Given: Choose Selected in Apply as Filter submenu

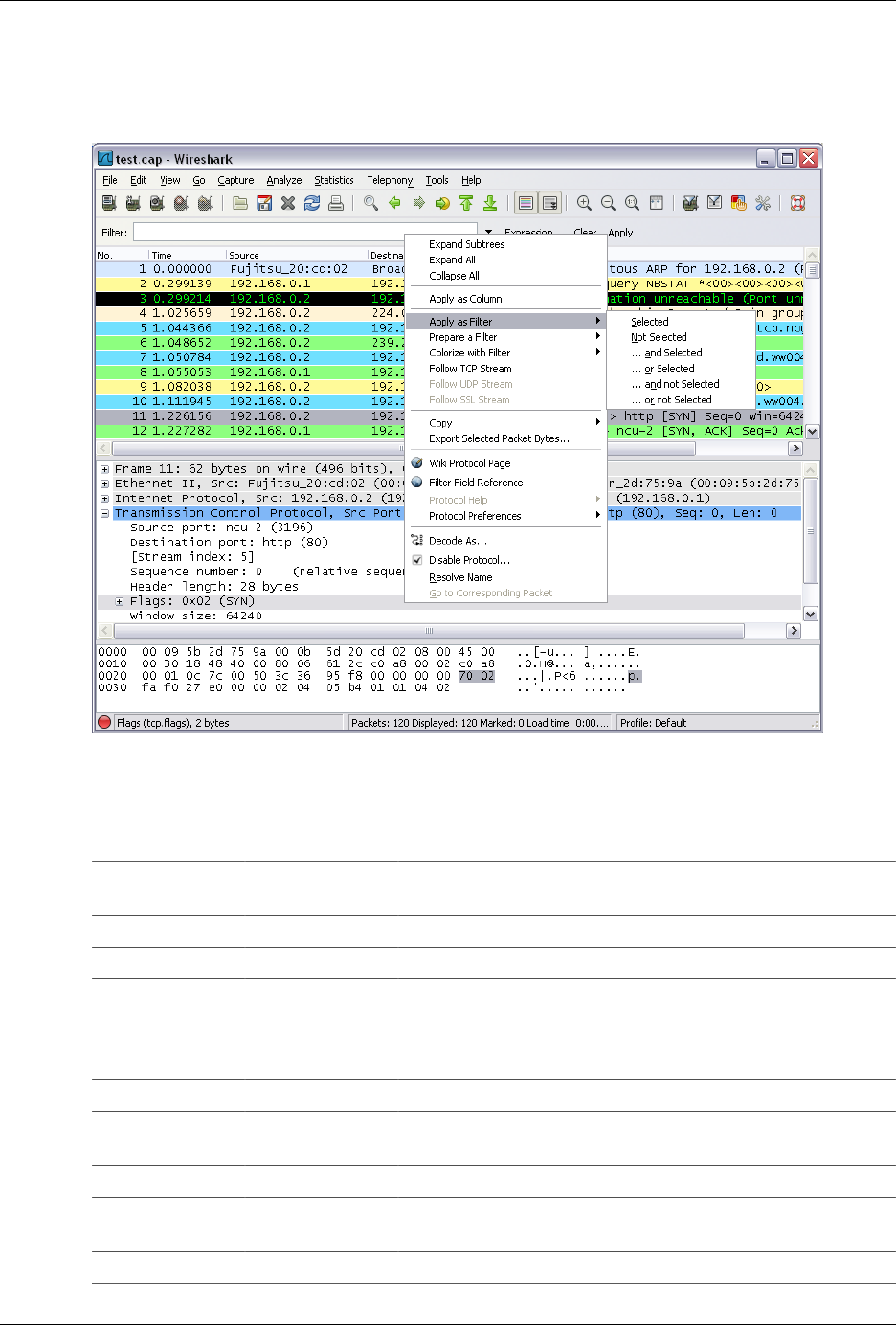Looking at the screenshot, I should (x=681, y=322).
